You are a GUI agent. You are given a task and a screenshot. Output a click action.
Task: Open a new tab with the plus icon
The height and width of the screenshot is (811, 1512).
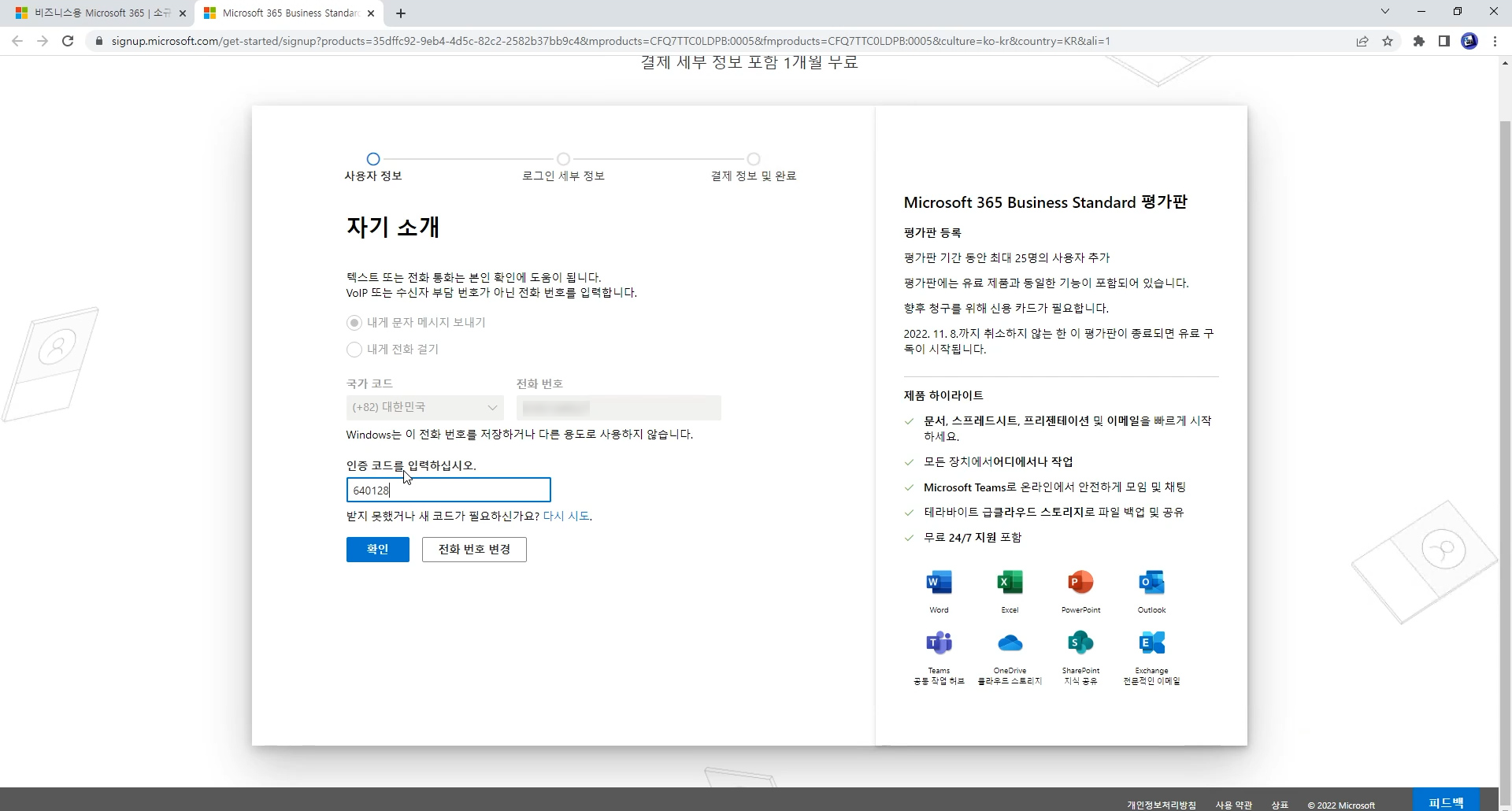tap(401, 13)
